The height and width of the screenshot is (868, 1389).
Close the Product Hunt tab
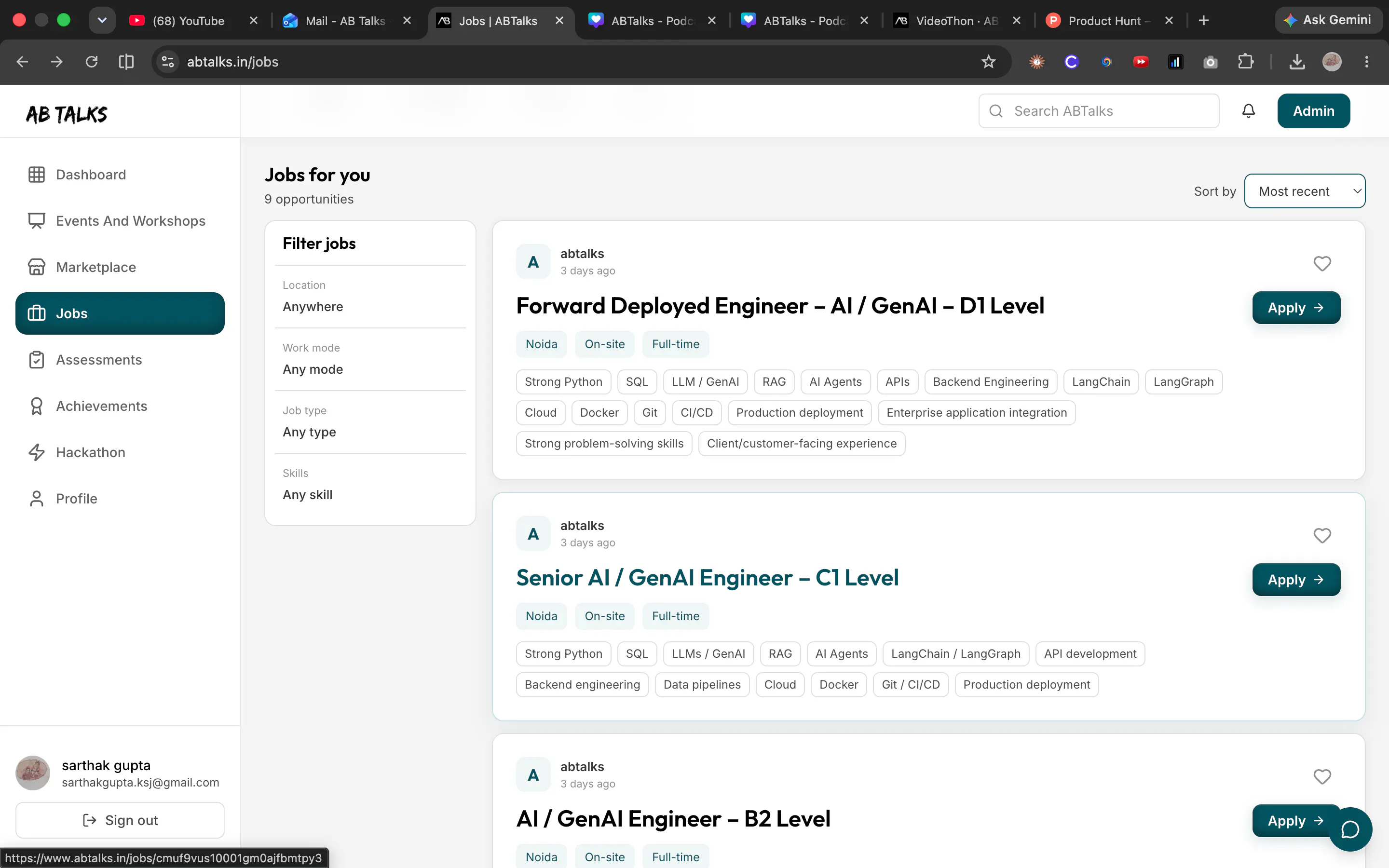[x=1169, y=21]
